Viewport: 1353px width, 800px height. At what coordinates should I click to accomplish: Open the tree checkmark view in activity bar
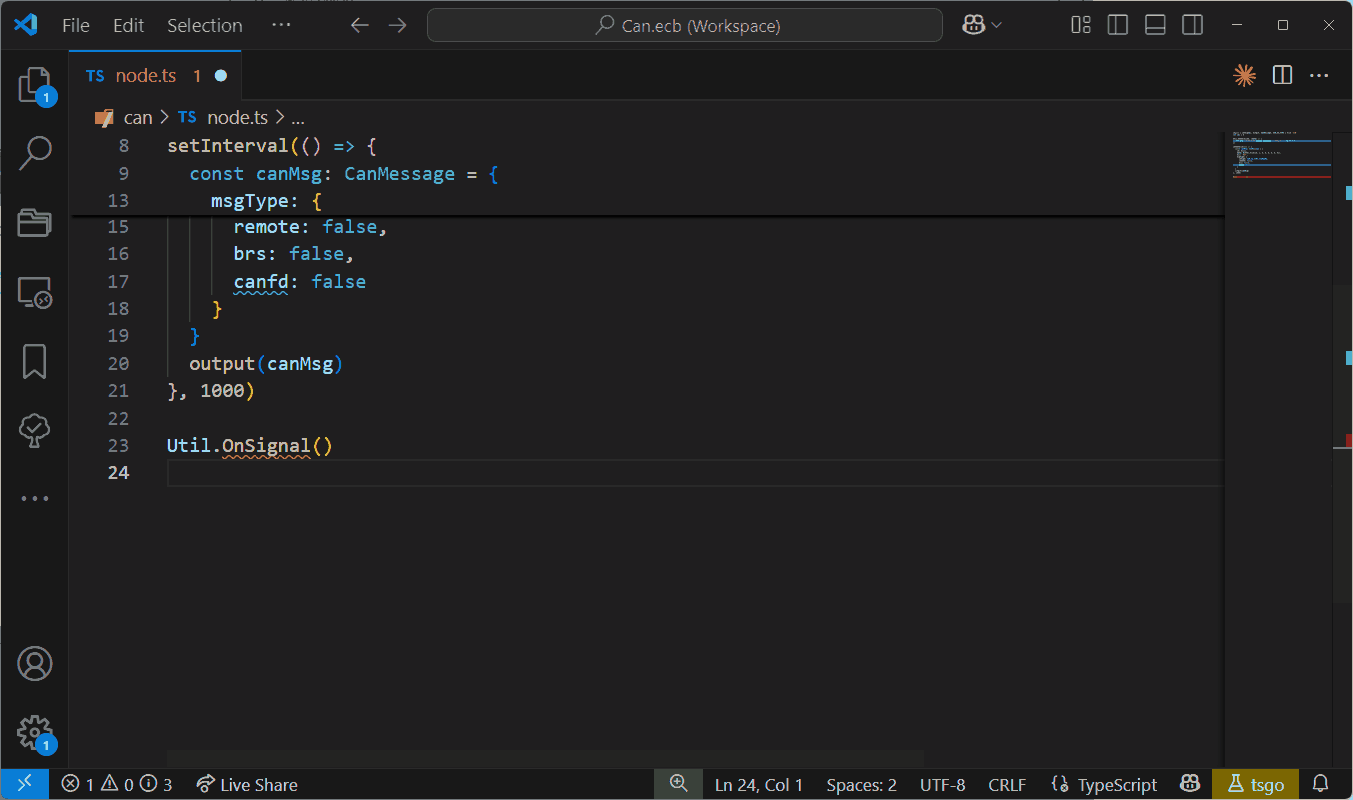click(x=34, y=430)
